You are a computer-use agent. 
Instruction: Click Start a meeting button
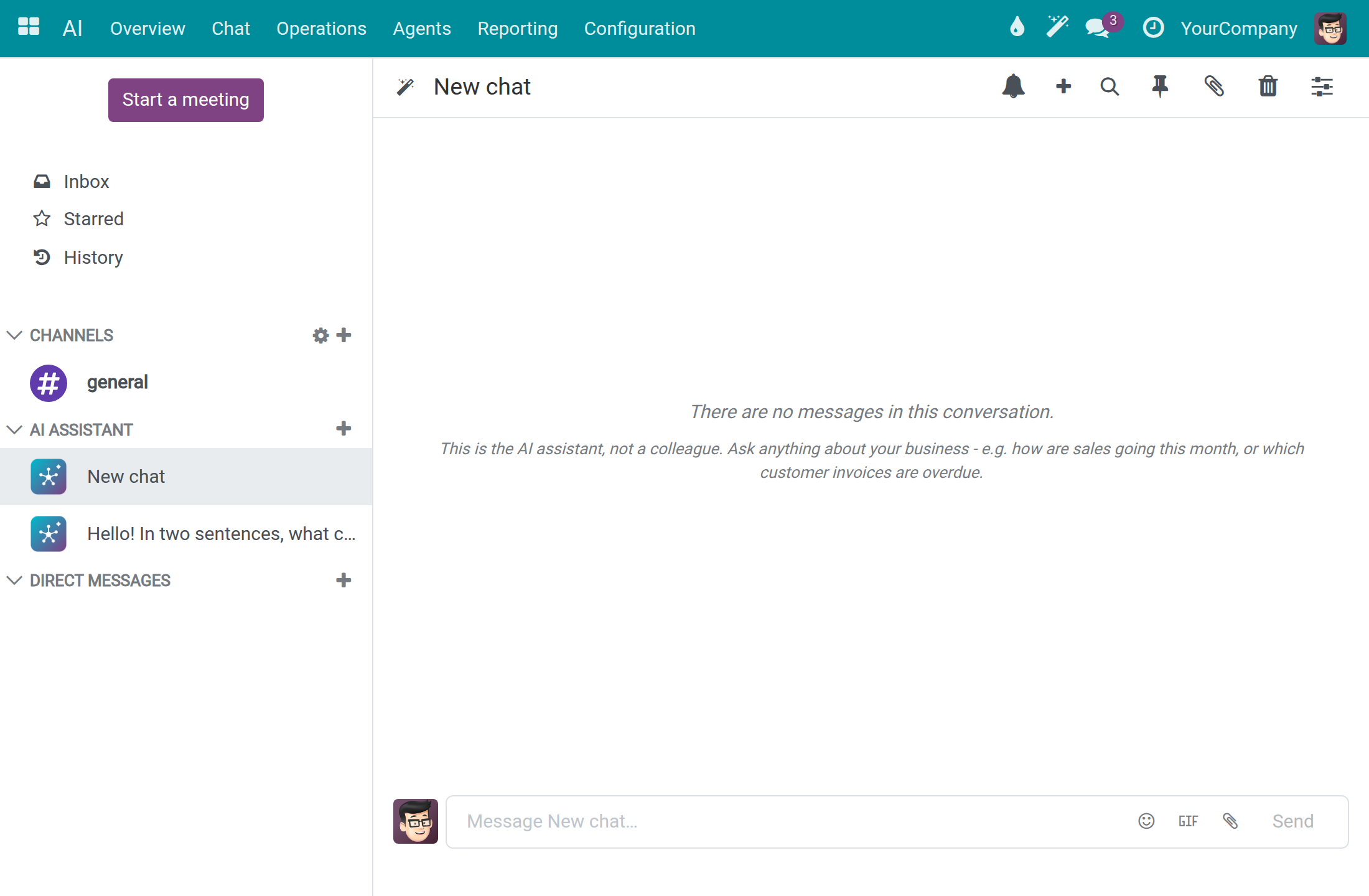pyautogui.click(x=186, y=100)
